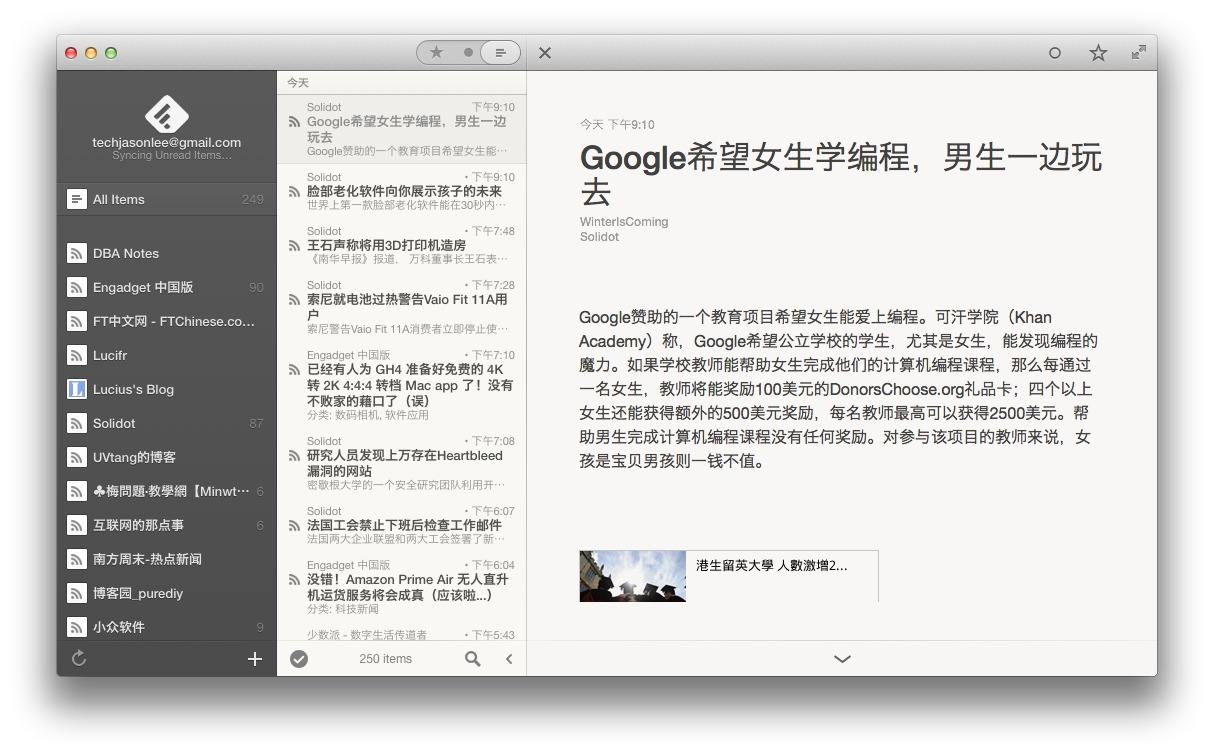Open 小众软件 feed
Screen dimensions: 1214x755
tap(167, 627)
